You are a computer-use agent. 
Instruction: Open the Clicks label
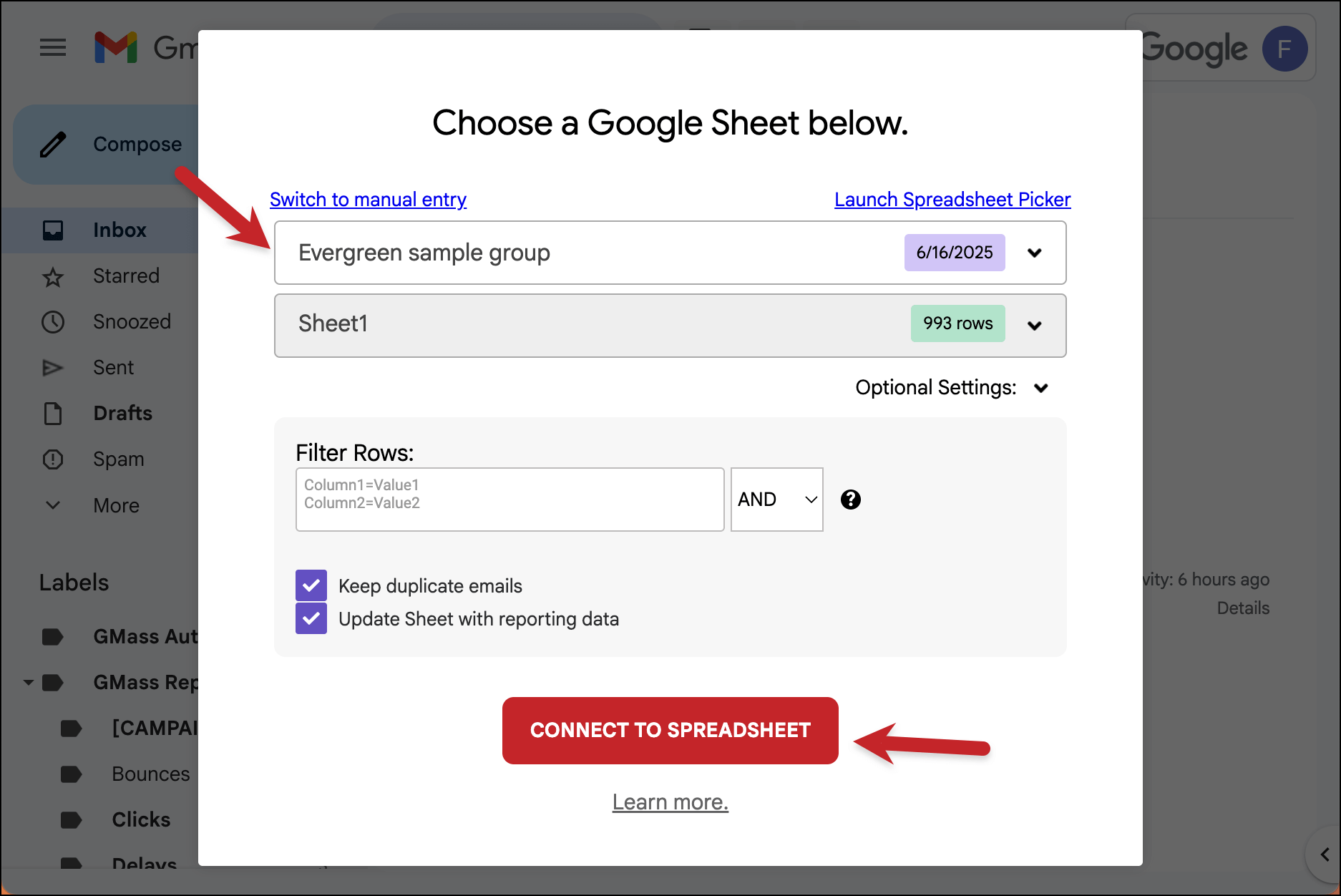click(141, 820)
